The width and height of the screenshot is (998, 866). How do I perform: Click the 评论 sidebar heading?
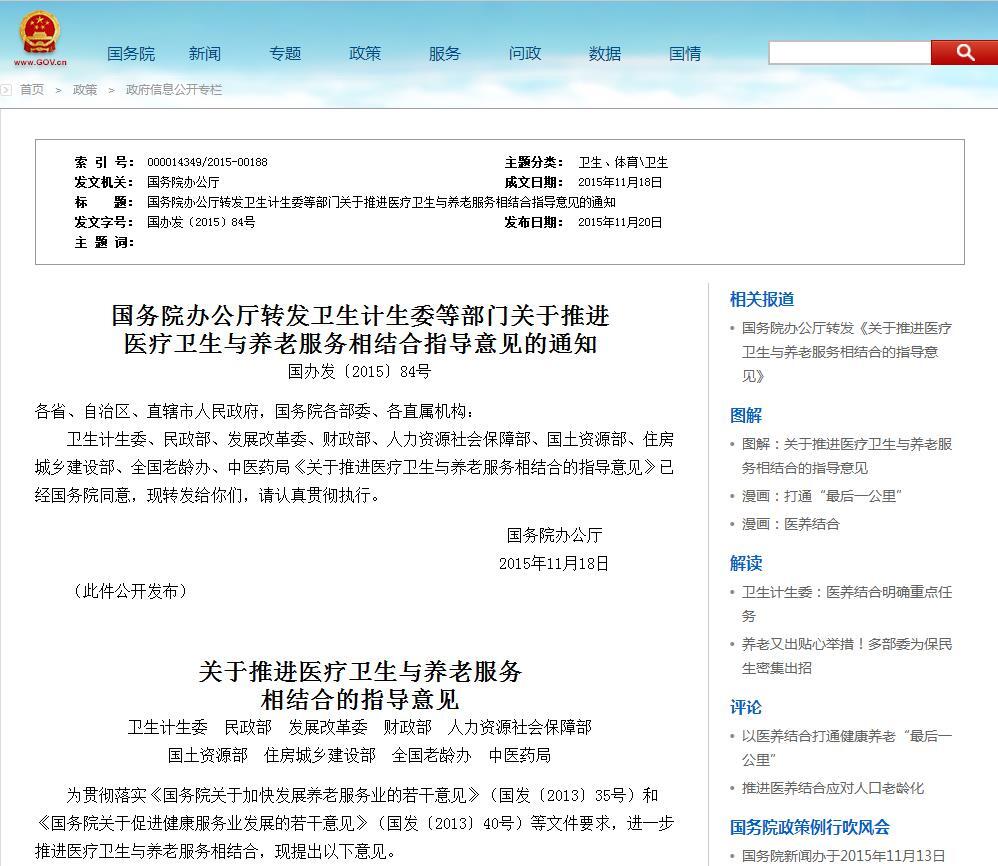click(x=746, y=707)
